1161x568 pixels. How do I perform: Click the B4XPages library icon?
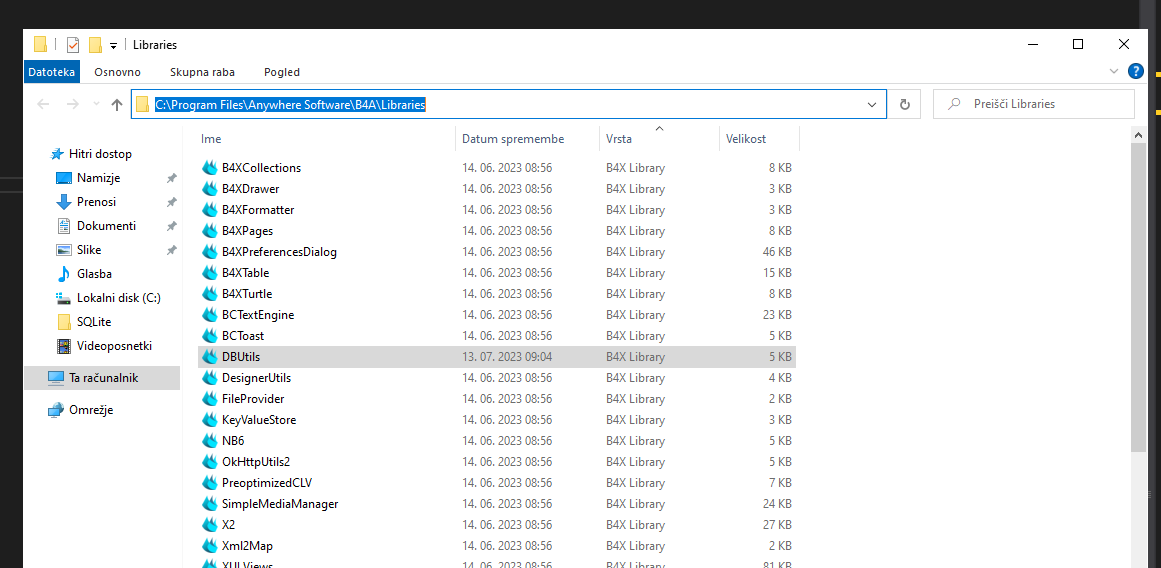[x=210, y=231]
